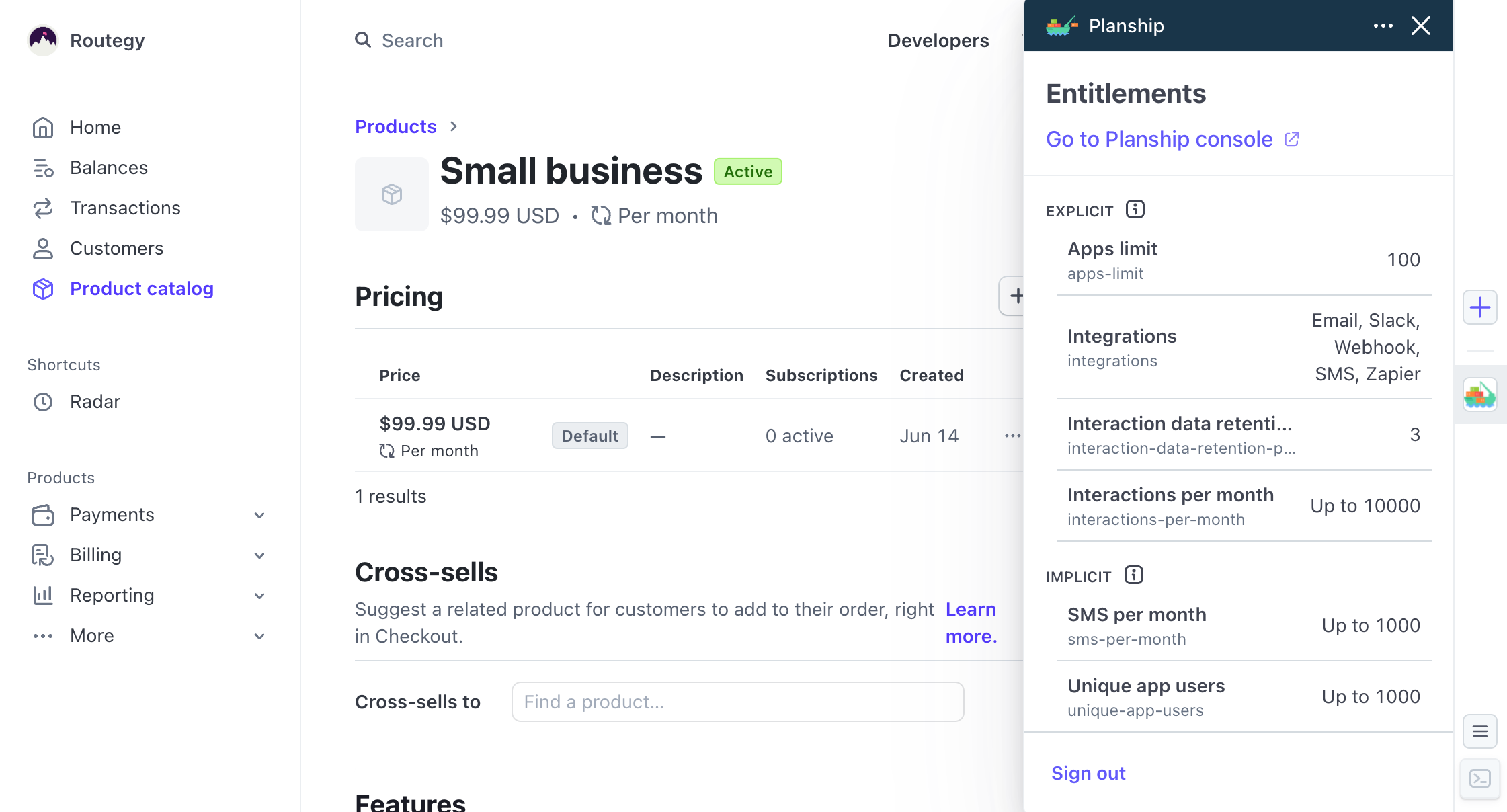The height and width of the screenshot is (812, 1507).
Task: Click the search magnifier icon
Action: click(363, 40)
